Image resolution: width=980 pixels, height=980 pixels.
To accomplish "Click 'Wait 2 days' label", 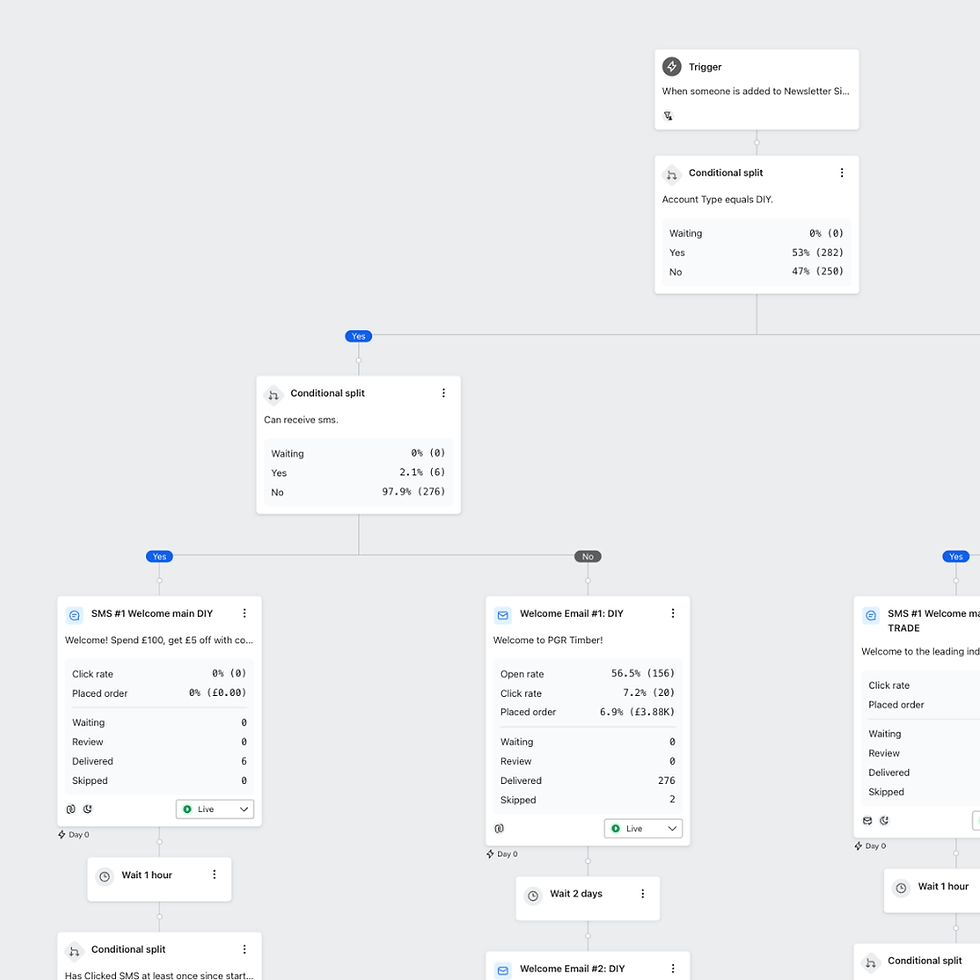I will pyautogui.click(x=576, y=894).
